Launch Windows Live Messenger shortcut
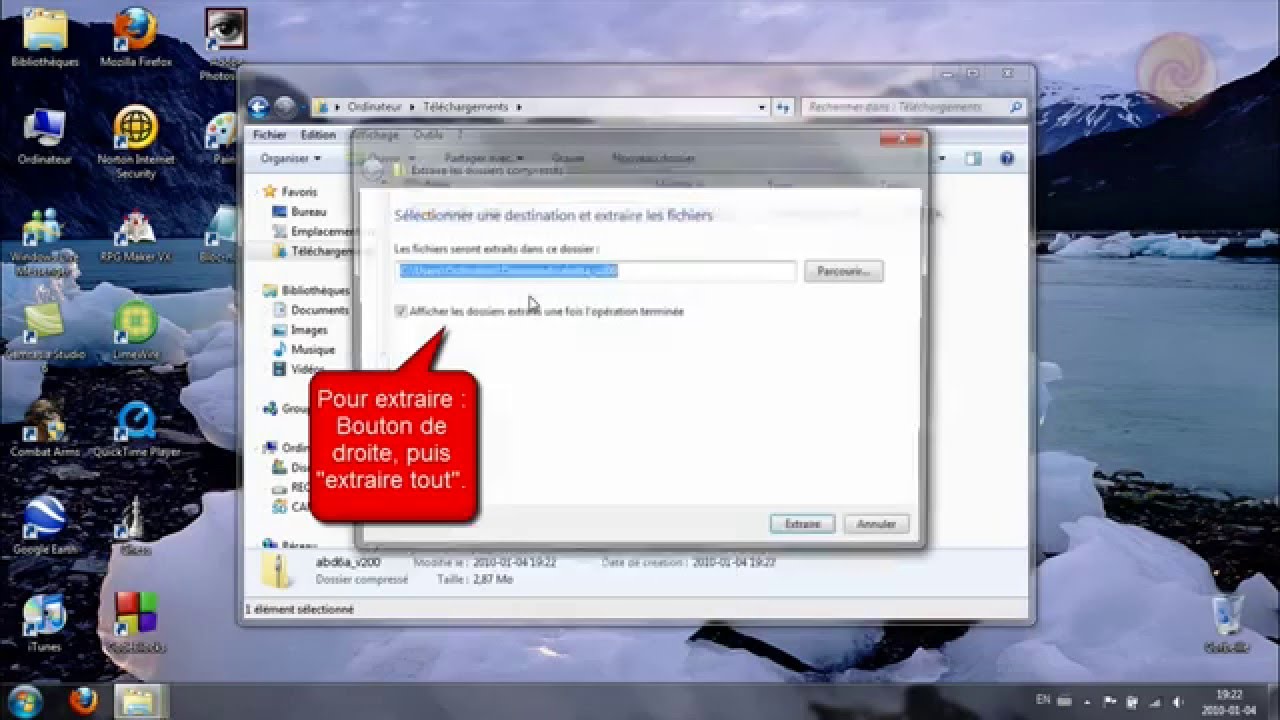Image resolution: width=1280 pixels, height=720 pixels. pyautogui.click(x=45, y=242)
